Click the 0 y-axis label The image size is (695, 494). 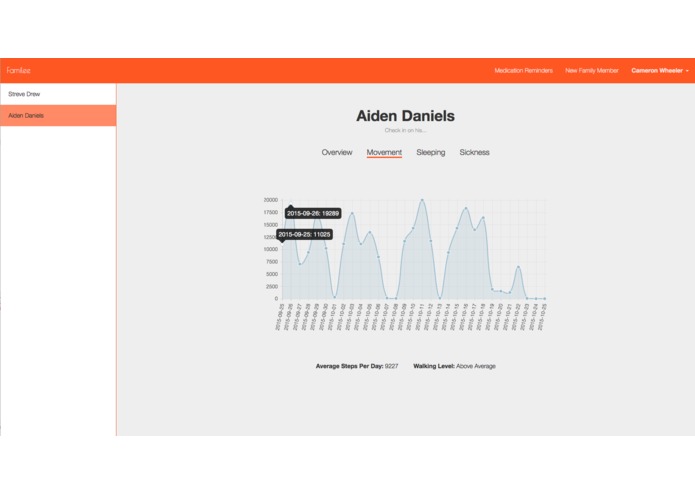tap(277, 299)
